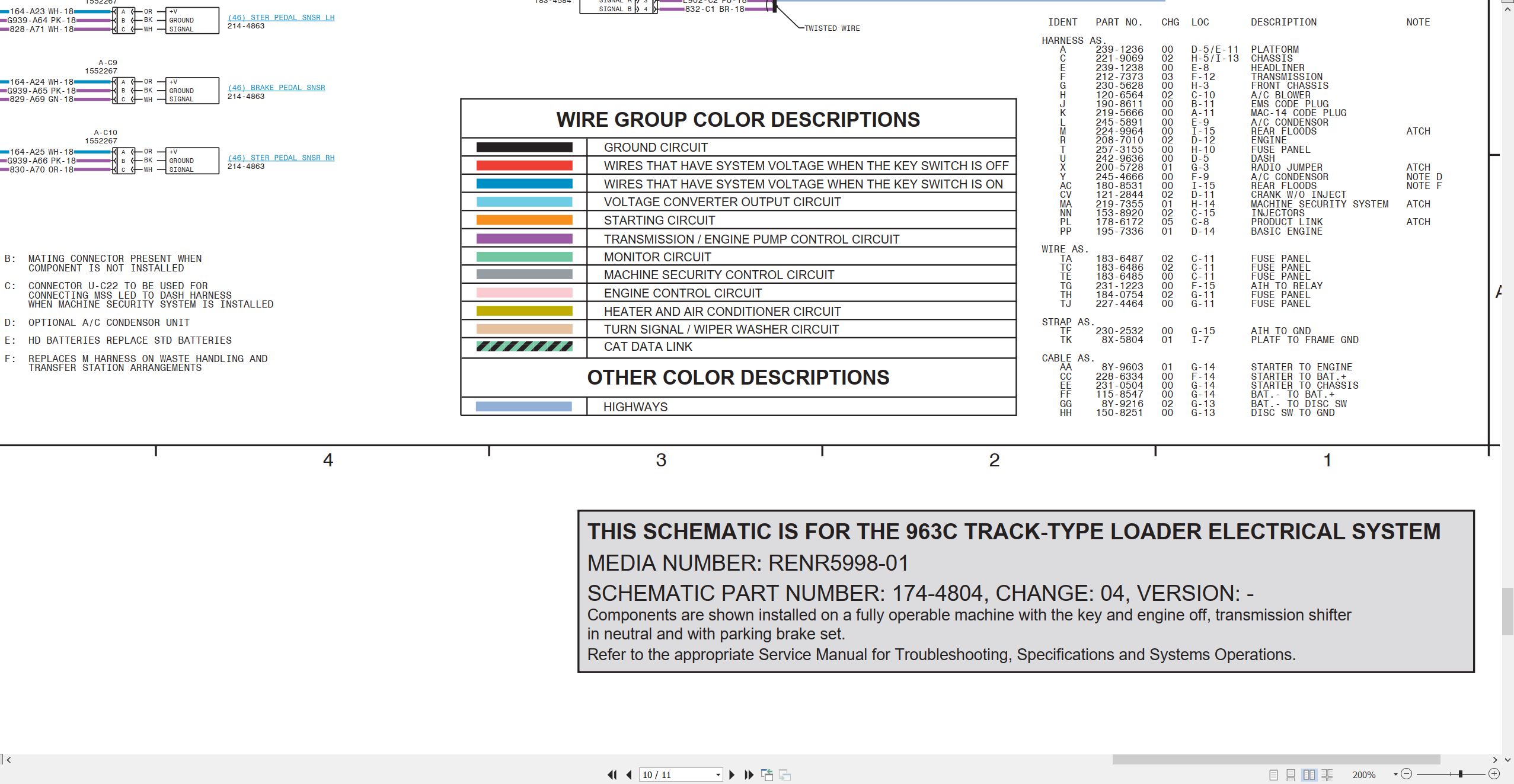Click the horizontal scroll left arrow
This screenshot has width=1514, height=784.
coord(8,760)
